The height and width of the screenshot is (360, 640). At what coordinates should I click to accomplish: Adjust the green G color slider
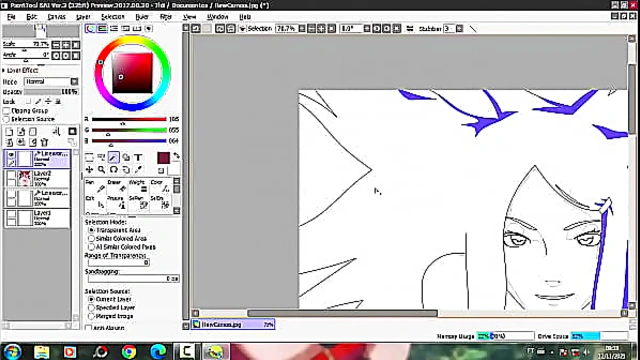point(129,130)
